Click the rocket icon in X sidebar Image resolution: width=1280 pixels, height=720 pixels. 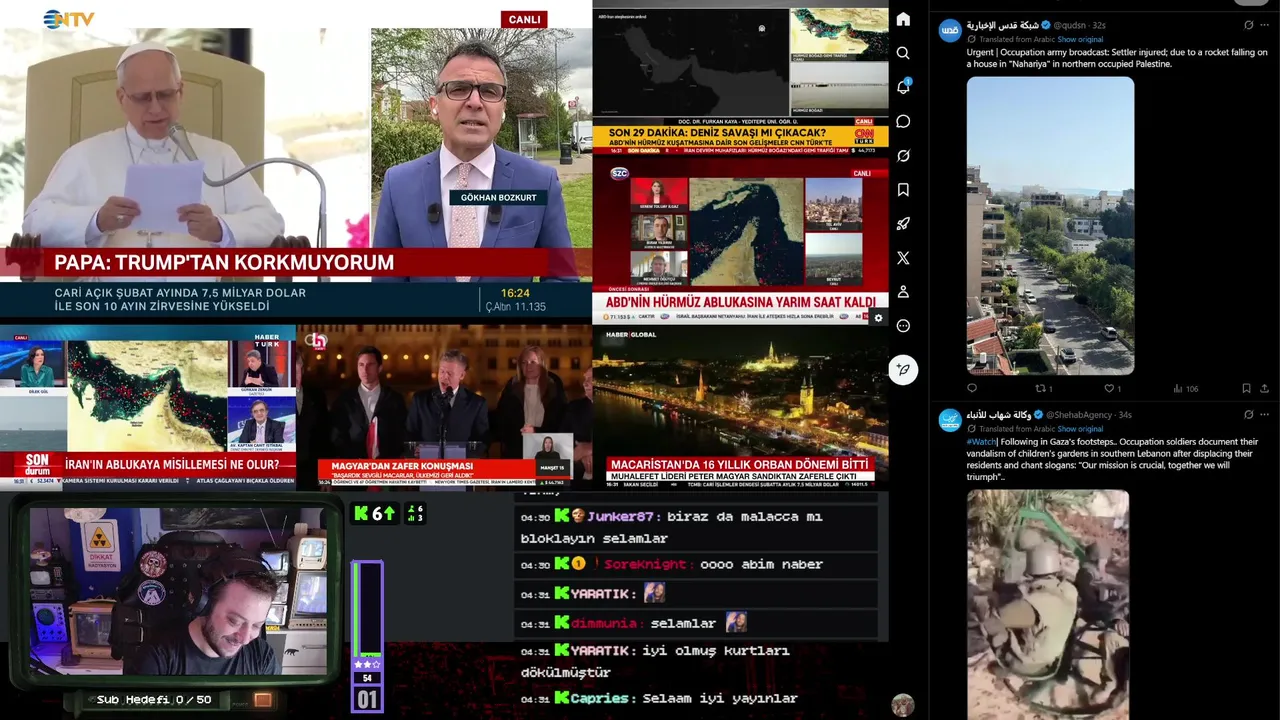click(903, 223)
